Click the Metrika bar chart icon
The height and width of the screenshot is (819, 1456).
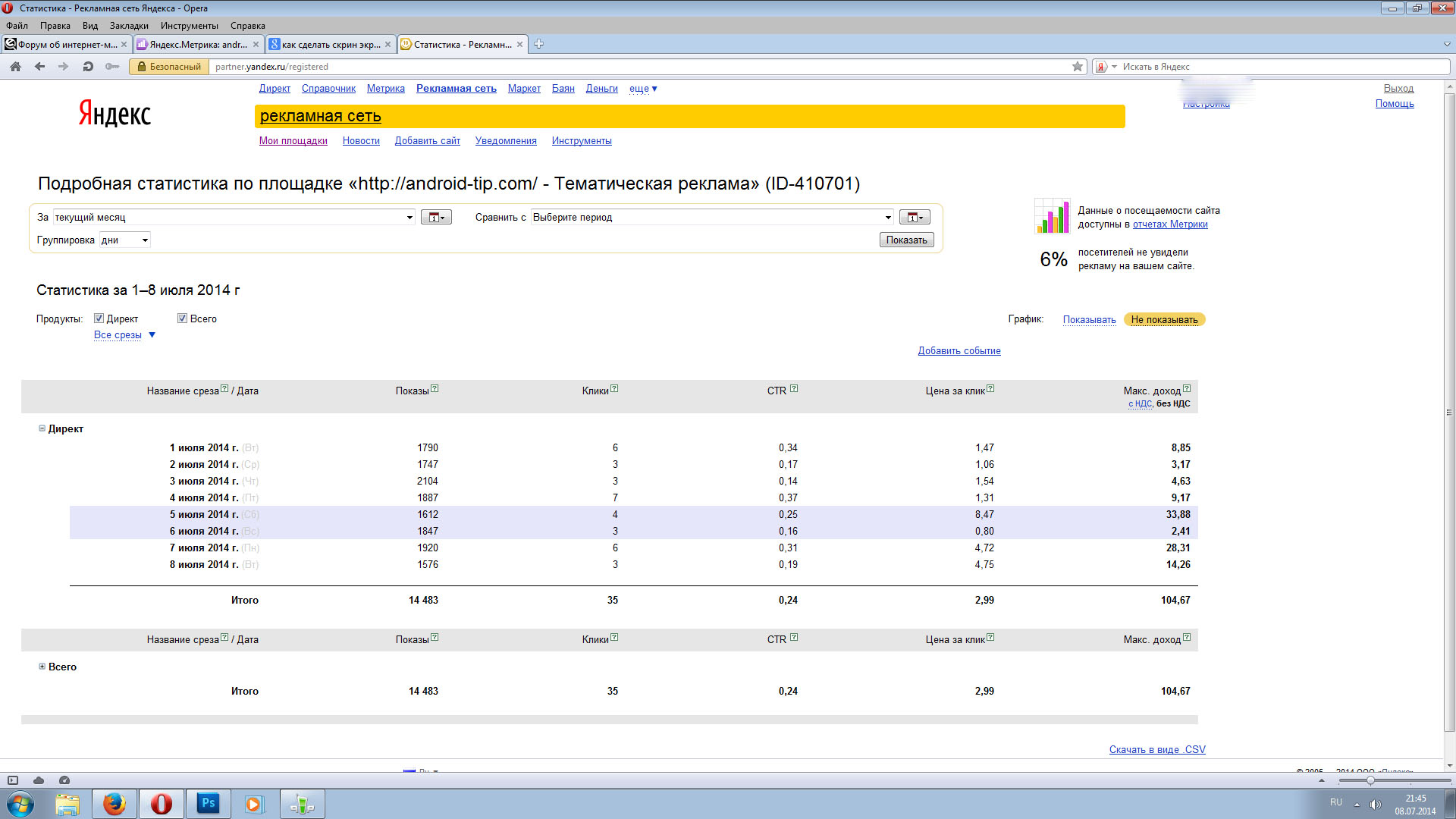point(1053,216)
